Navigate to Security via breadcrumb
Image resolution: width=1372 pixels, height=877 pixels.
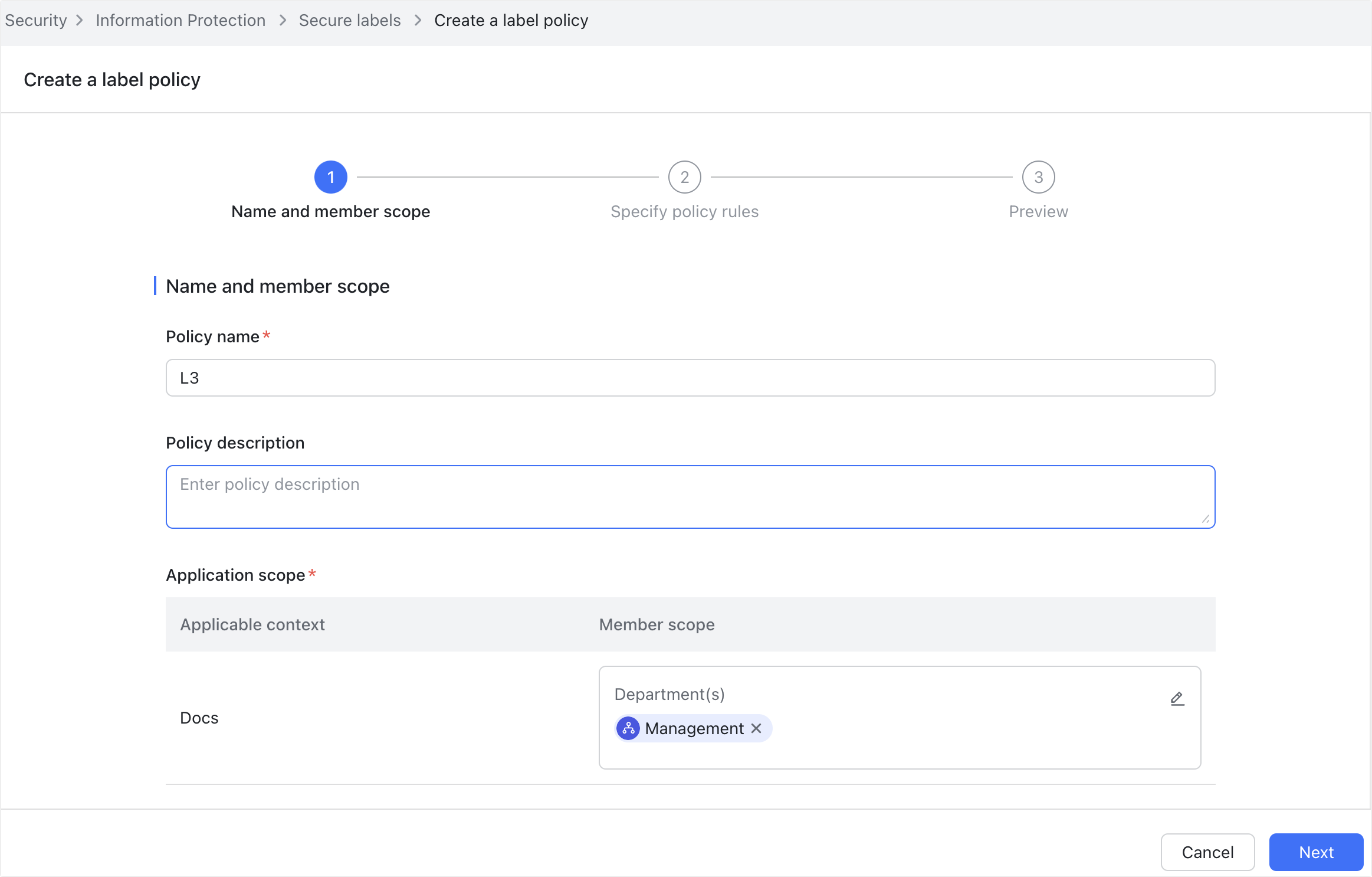pos(36,19)
